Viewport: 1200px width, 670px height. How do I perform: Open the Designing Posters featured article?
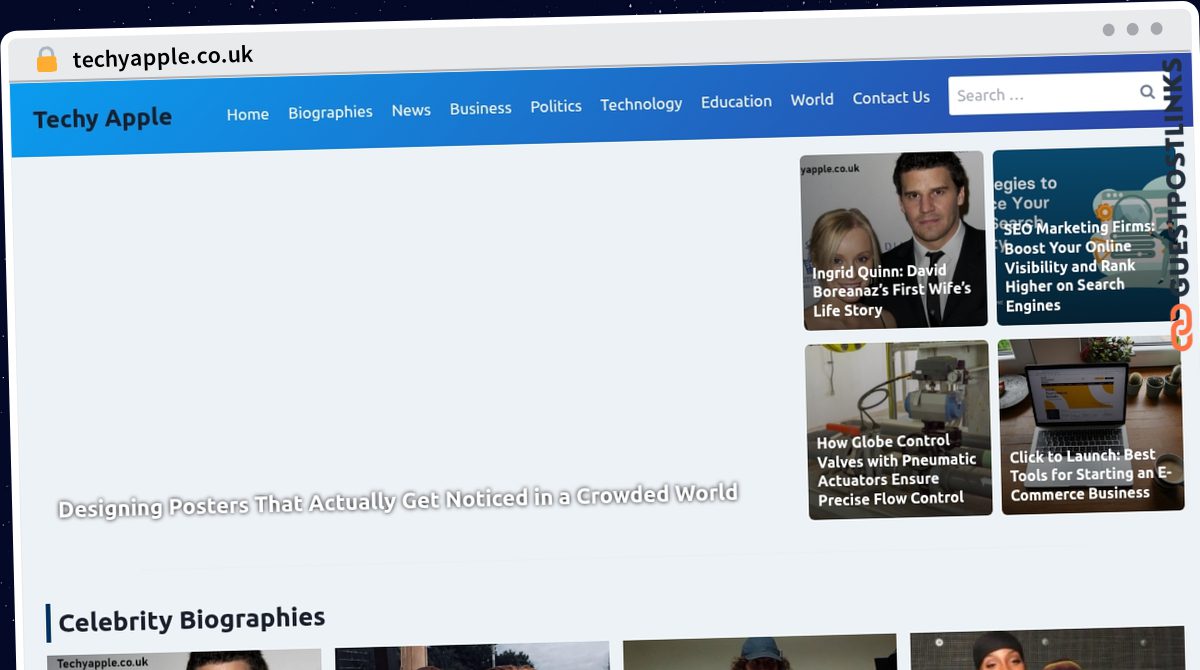[398, 500]
